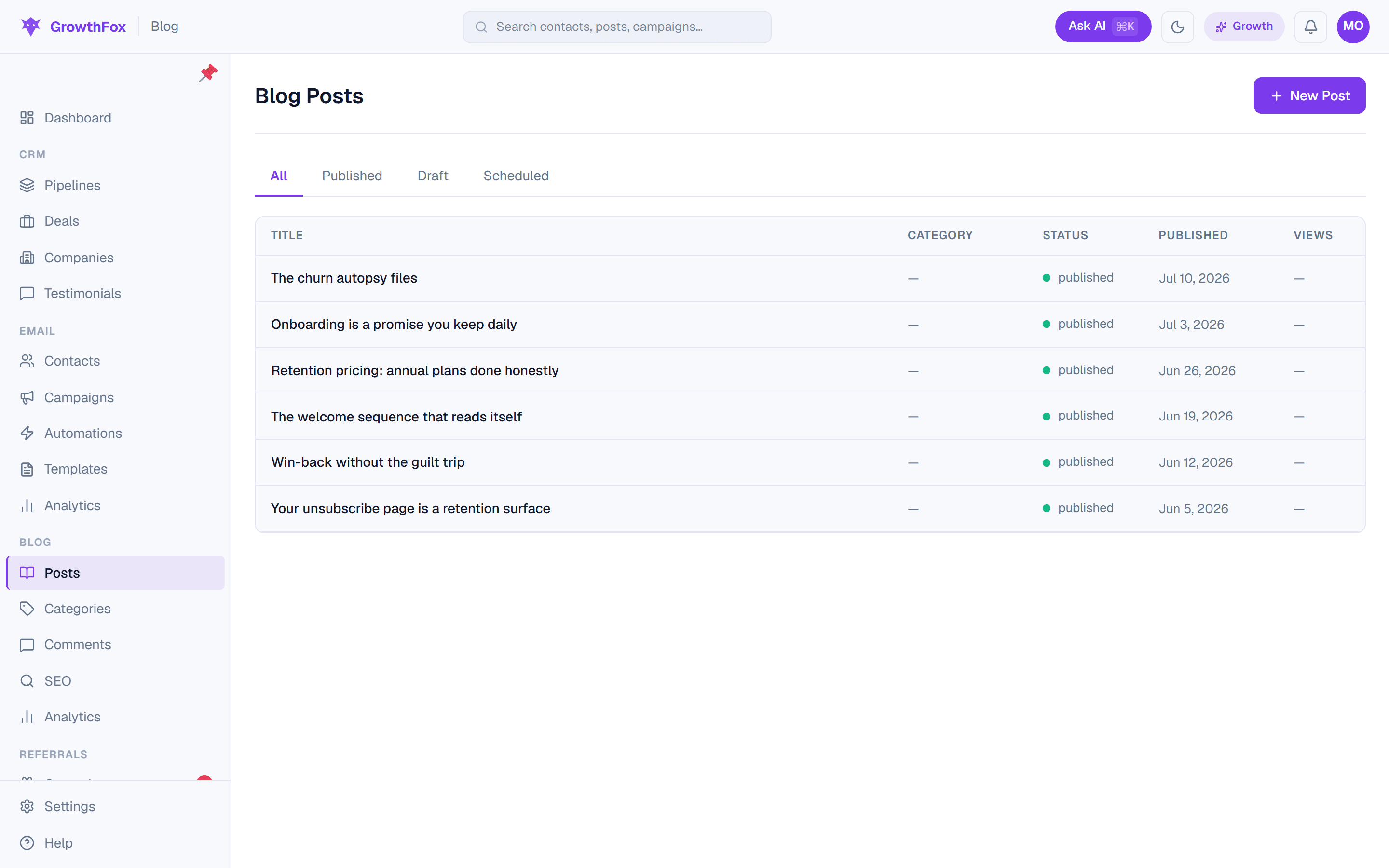Open Testimonials in the sidebar
This screenshot has width=1389, height=868.
click(x=115, y=293)
